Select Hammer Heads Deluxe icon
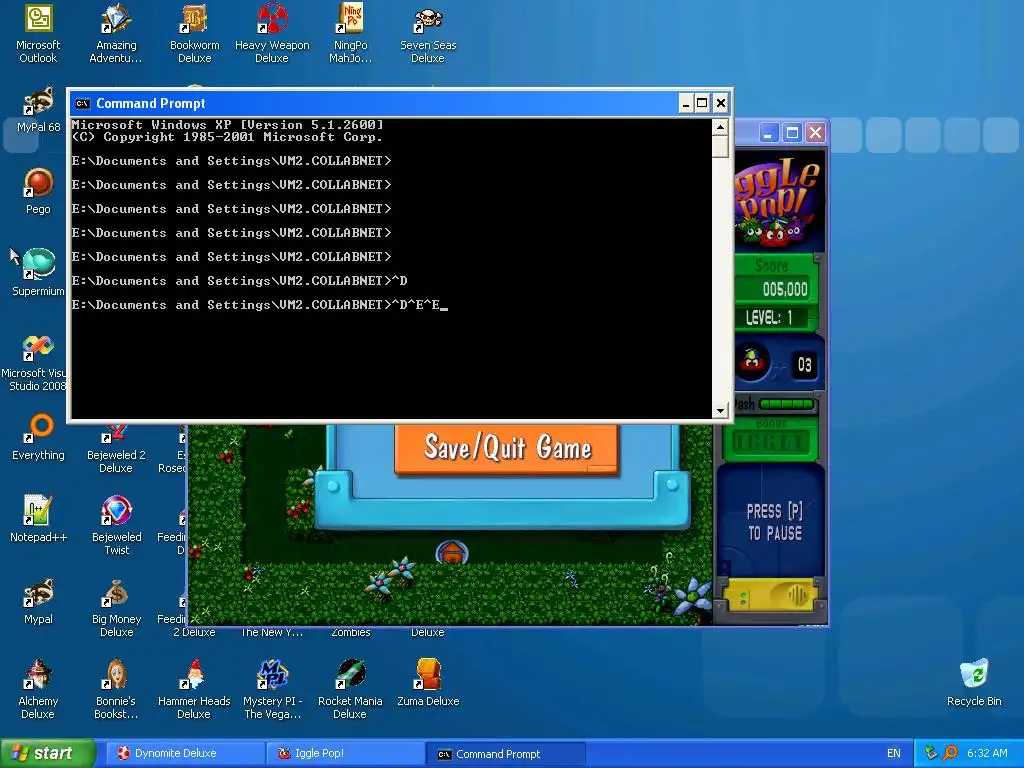1024x768 pixels. tap(194, 690)
